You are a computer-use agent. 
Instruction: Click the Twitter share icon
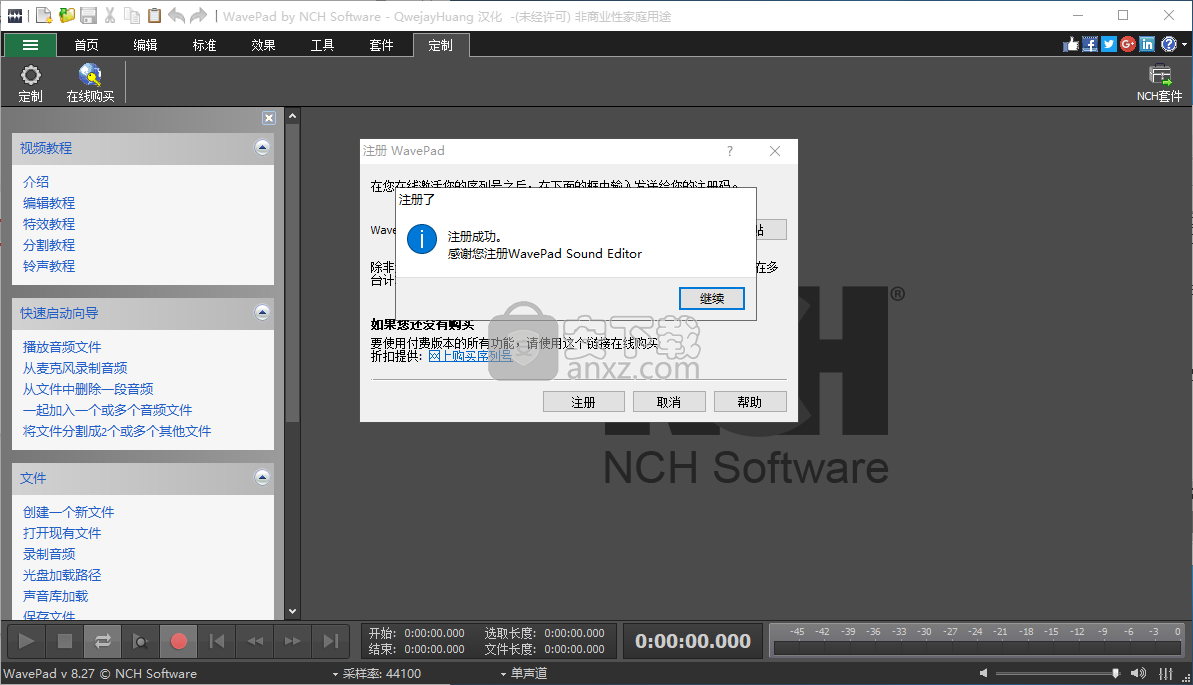[1109, 44]
